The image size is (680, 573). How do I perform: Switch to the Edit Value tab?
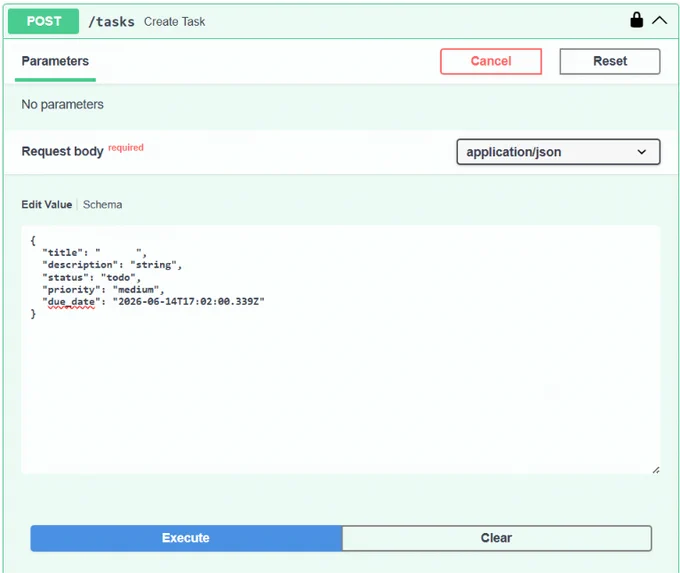(47, 204)
